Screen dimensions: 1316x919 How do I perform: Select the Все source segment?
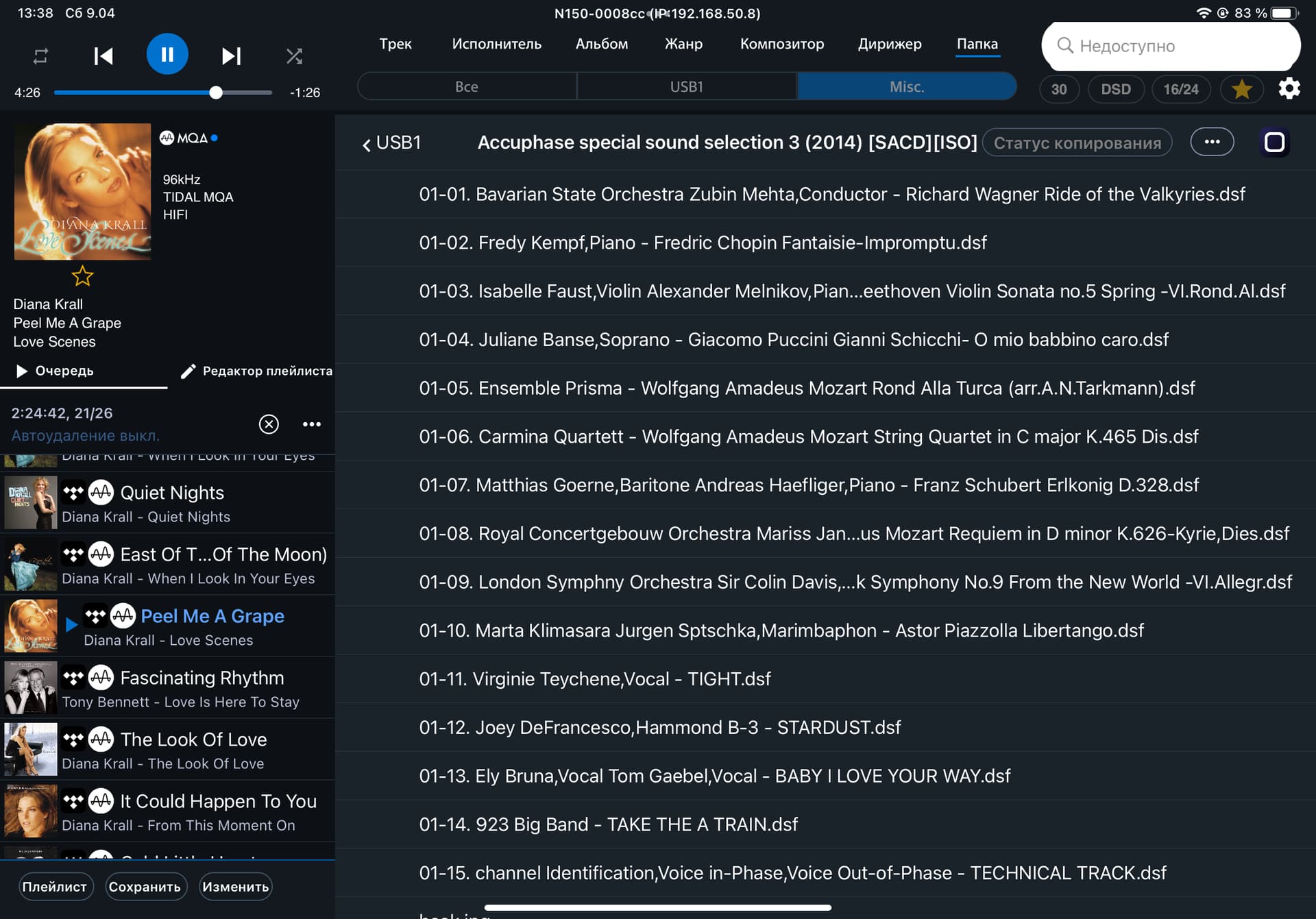click(x=467, y=86)
